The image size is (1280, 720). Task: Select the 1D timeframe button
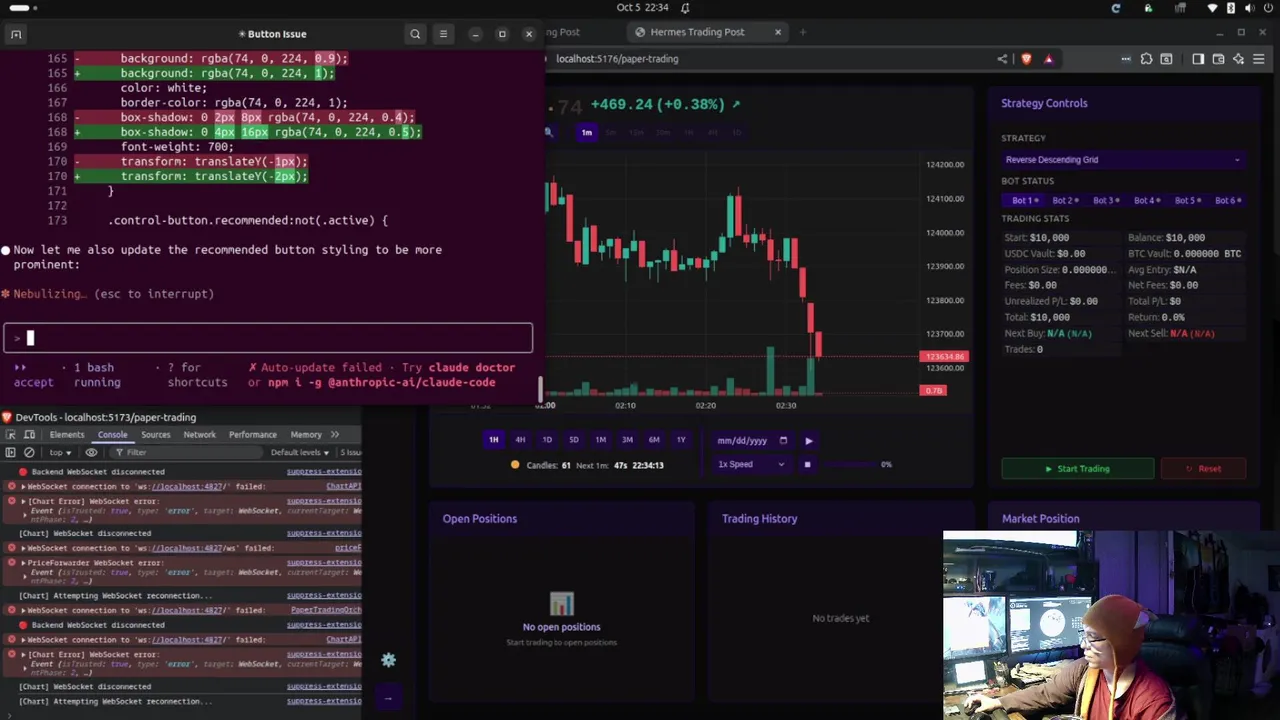[x=547, y=440]
